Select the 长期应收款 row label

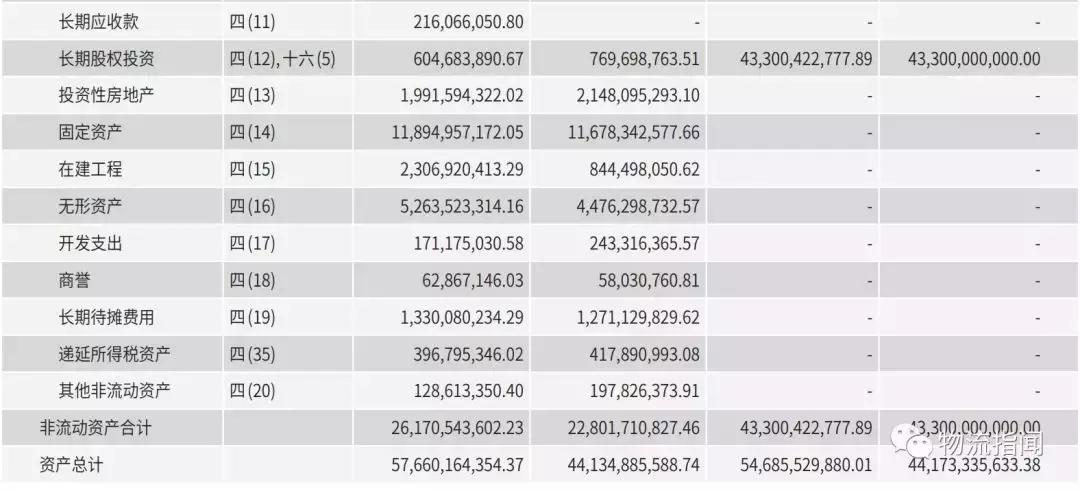coord(101,21)
